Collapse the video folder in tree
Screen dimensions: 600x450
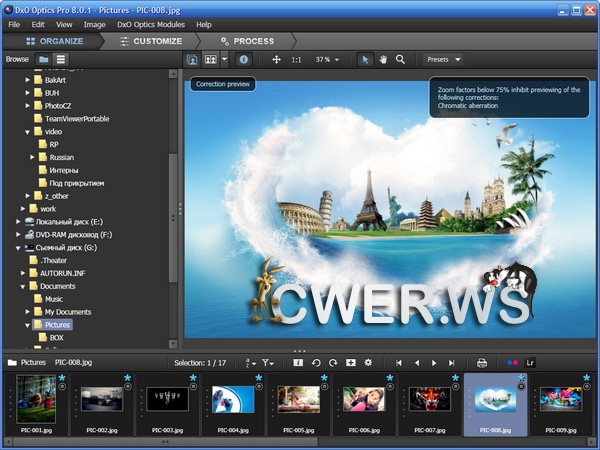(x=28, y=131)
